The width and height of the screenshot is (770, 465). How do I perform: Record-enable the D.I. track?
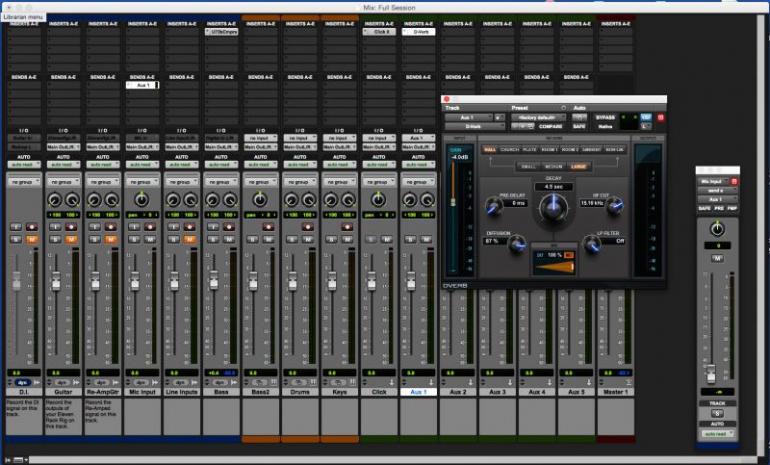pos(32,227)
